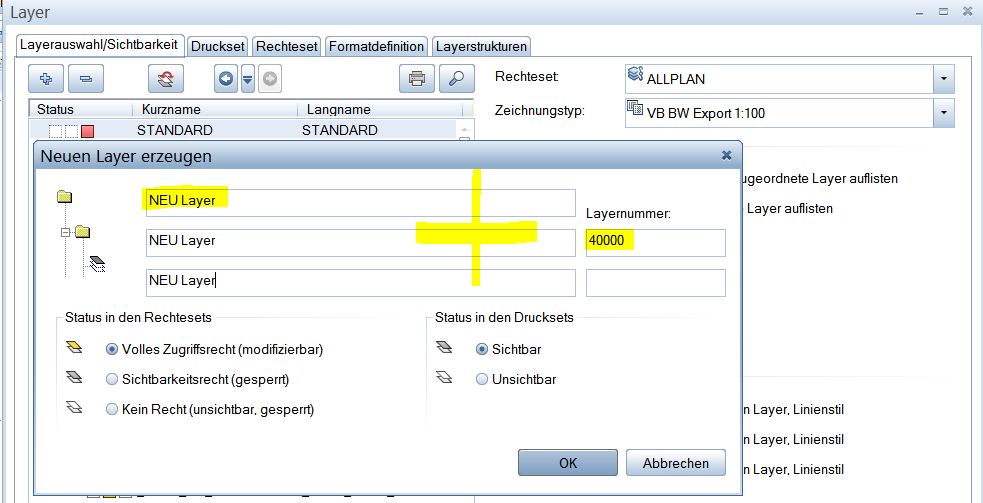The height and width of the screenshot is (503, 983).
Task: Click the blue back arrow icon
Action: pos(226,78)
